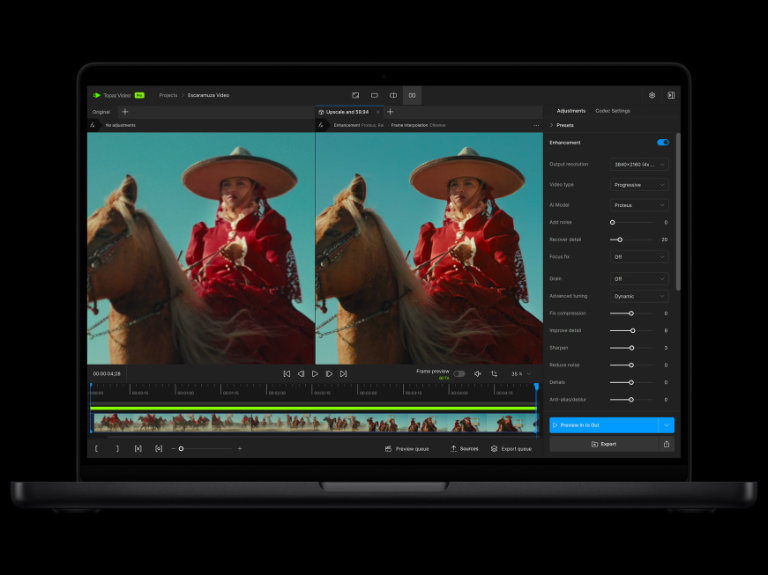This screenshot has height=575, width=768.
Task: Open the Video type Progressive dropdown
Action: point(639,185)
